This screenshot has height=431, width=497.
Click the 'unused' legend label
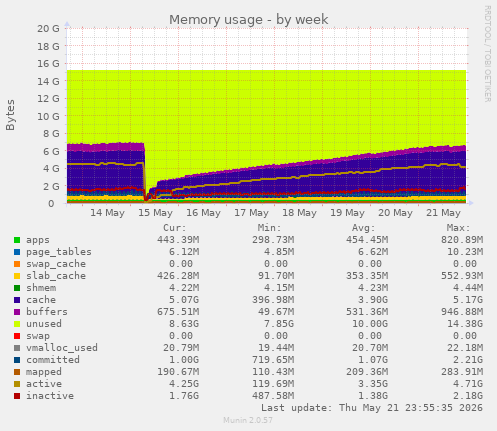coord(44,324)
